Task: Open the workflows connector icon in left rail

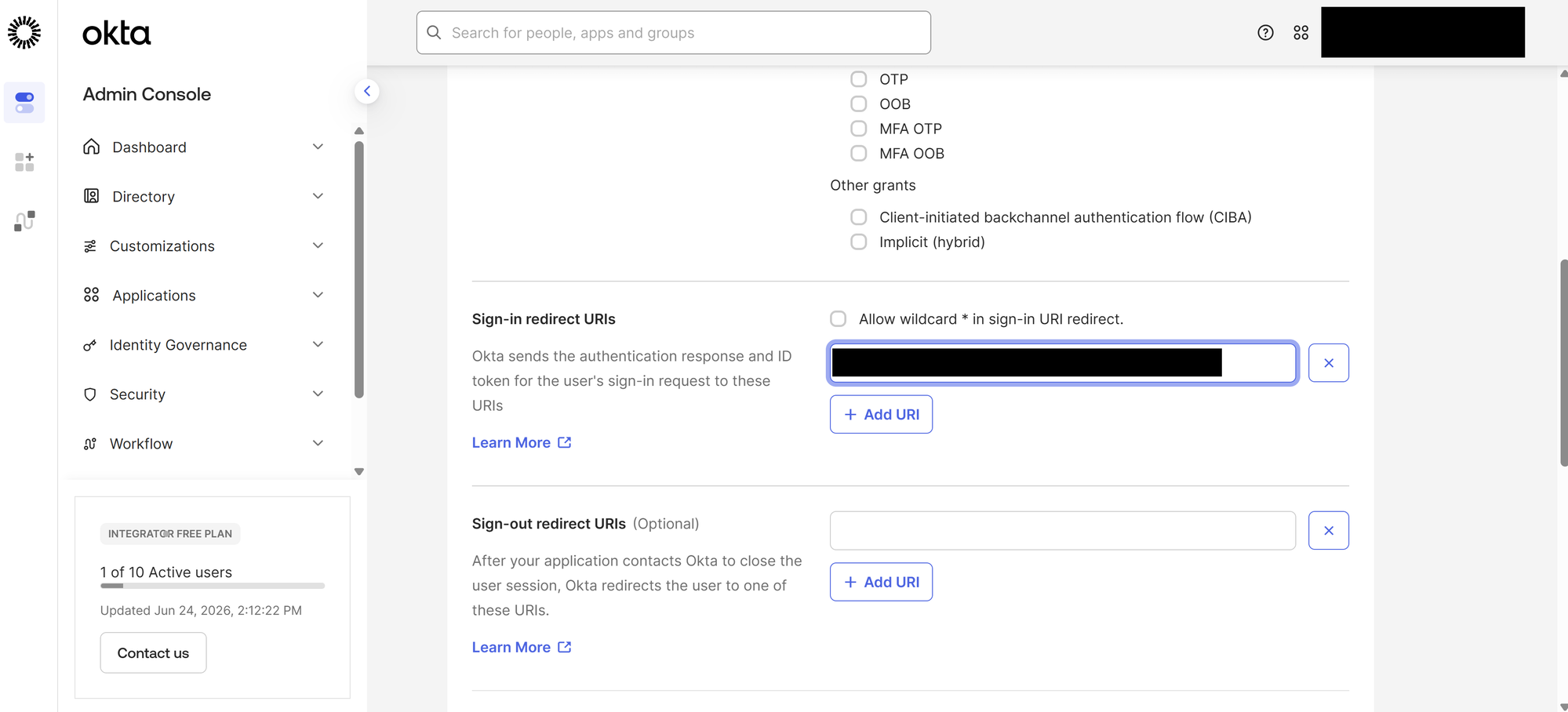Action: [x=24, y=221]
